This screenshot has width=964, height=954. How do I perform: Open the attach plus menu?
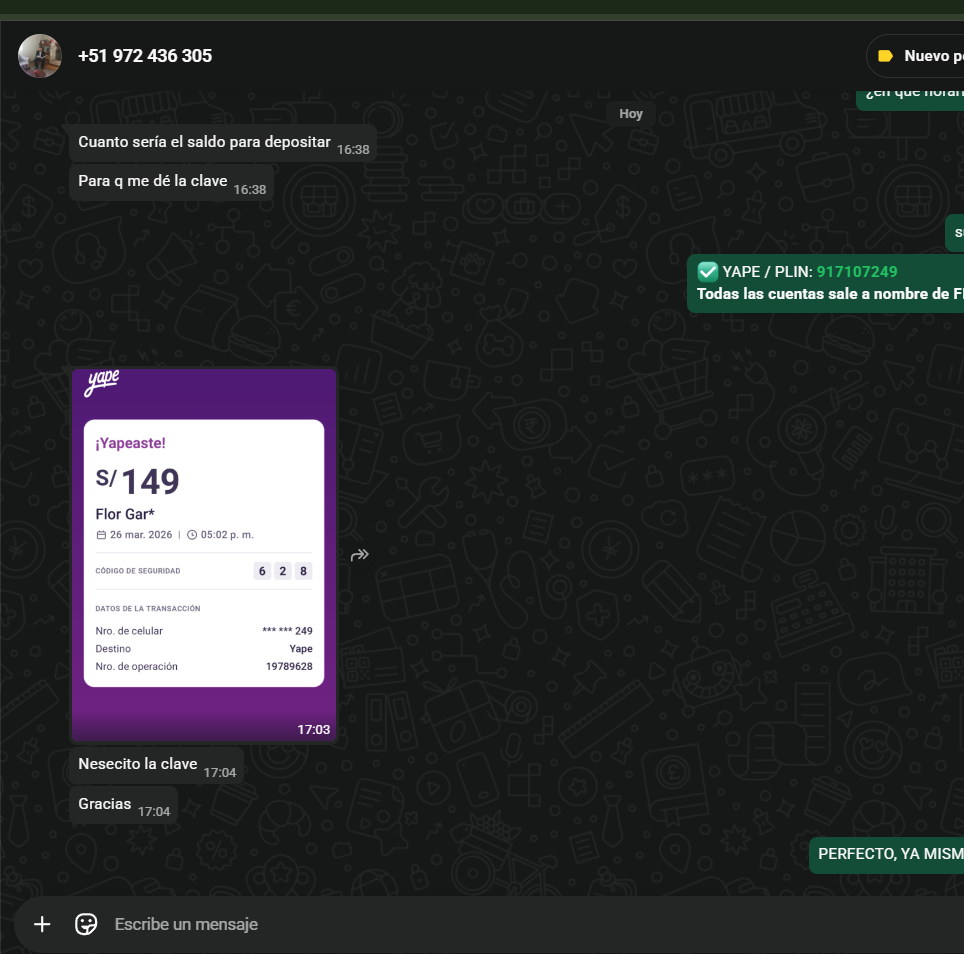(x=42, y=924)
